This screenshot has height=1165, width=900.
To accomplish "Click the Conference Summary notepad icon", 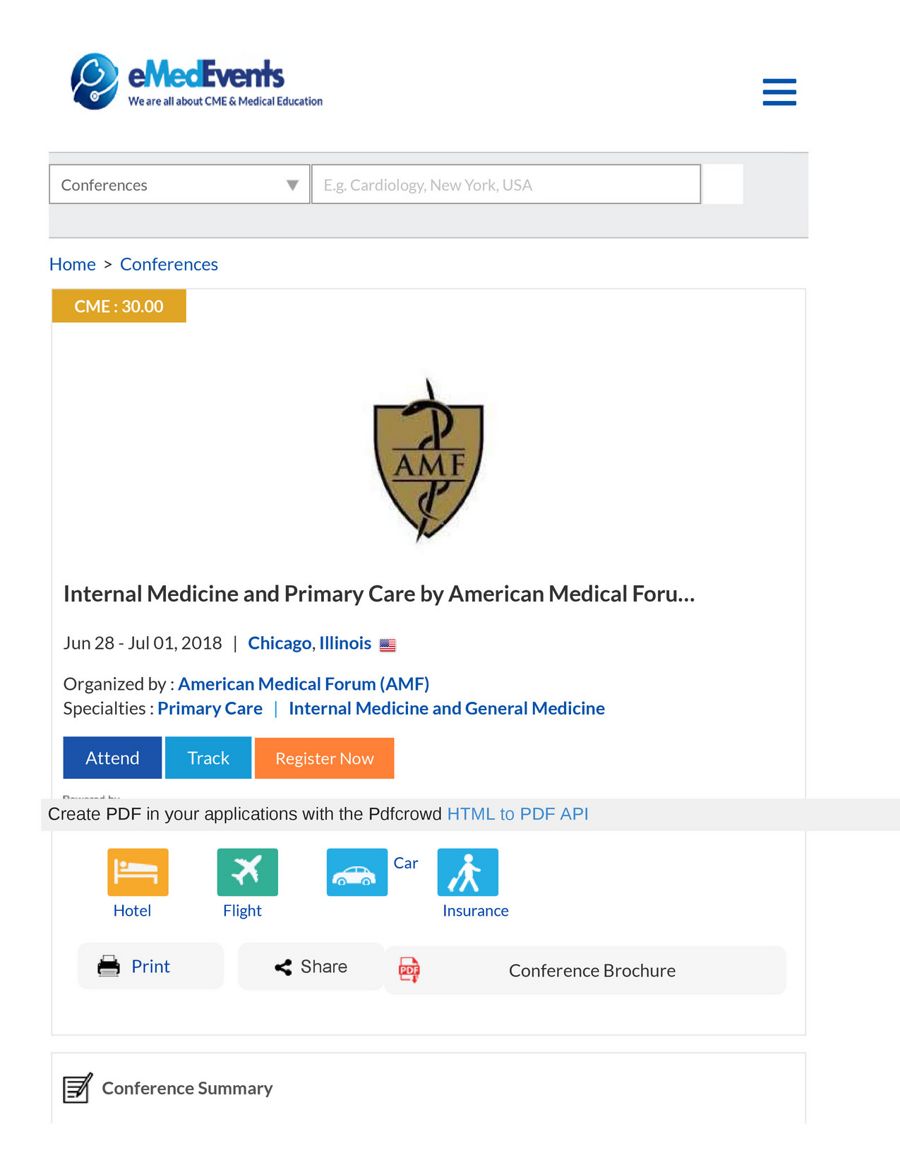I will (77, 1088).
